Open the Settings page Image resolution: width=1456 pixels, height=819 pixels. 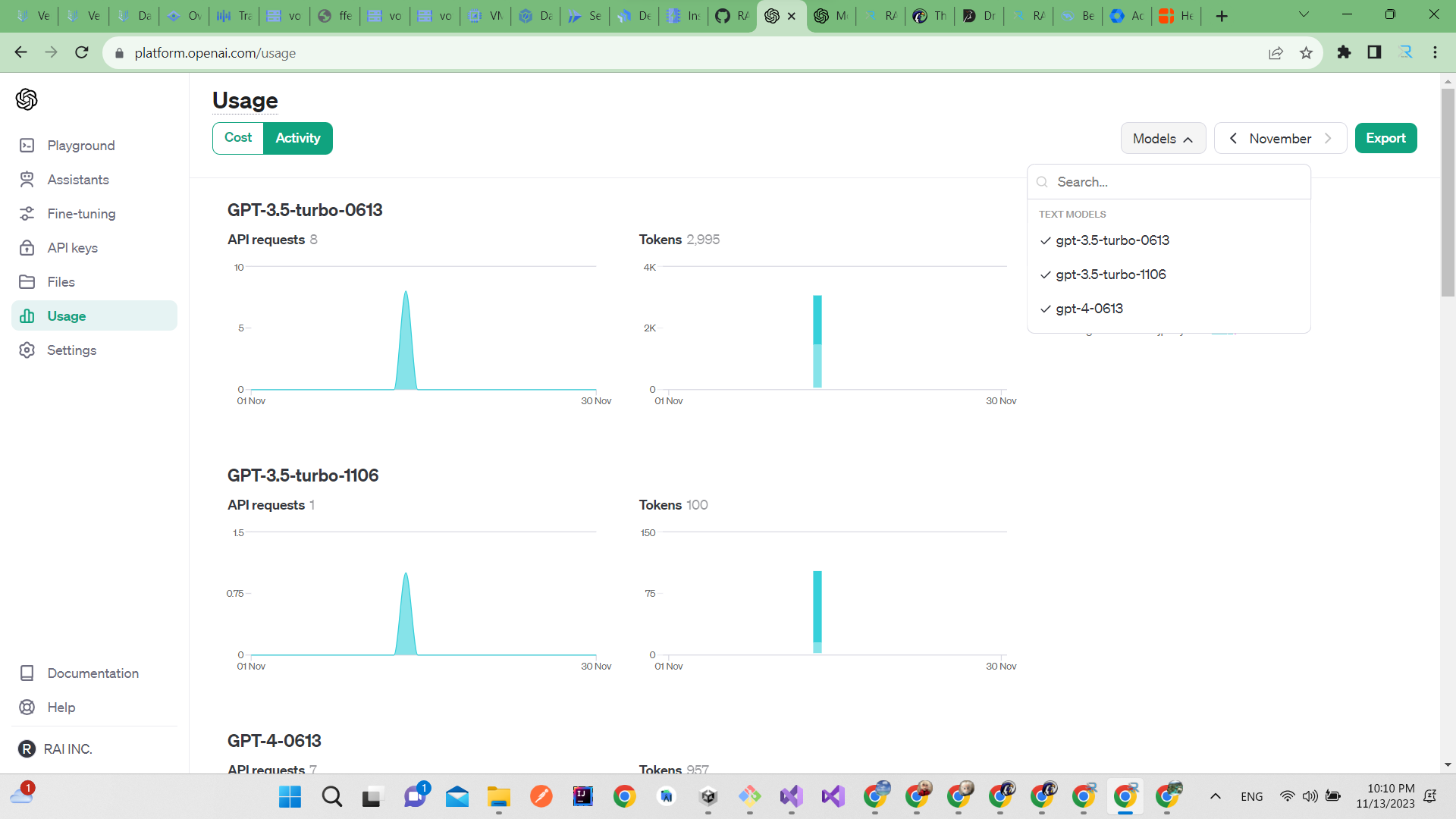coord(70,350)
